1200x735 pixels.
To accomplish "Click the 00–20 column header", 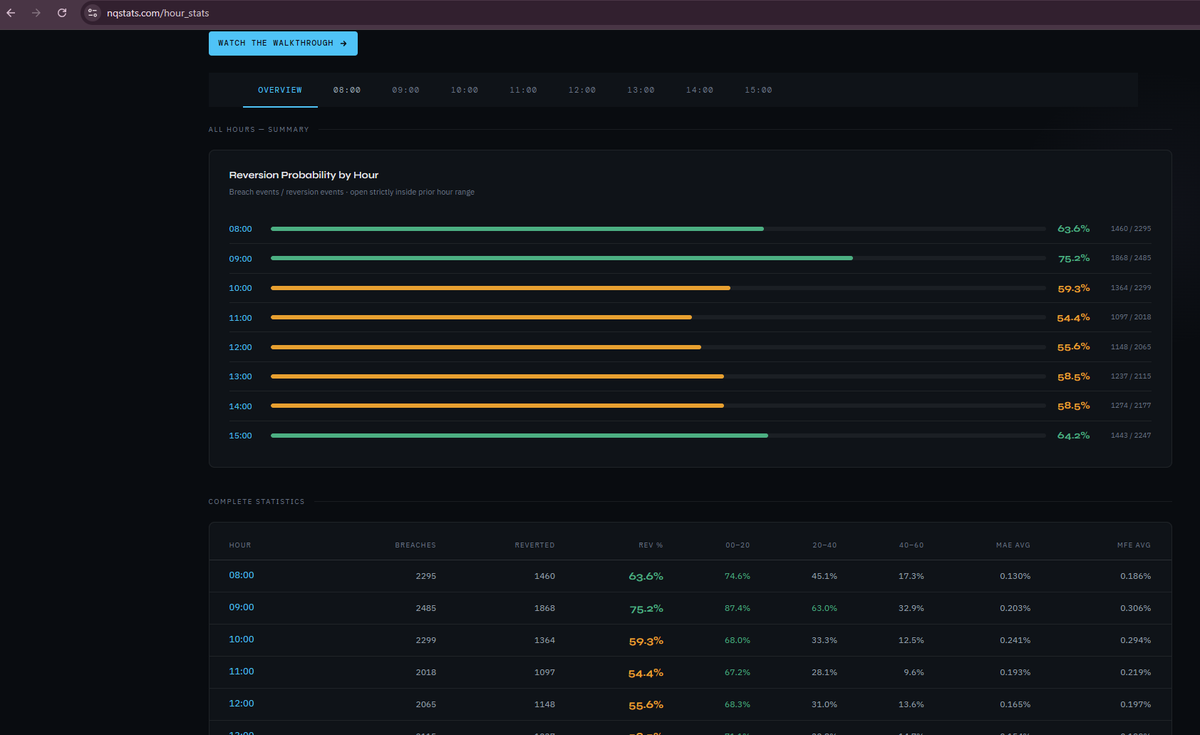I will pyautogui.click(x=738, y=545).
